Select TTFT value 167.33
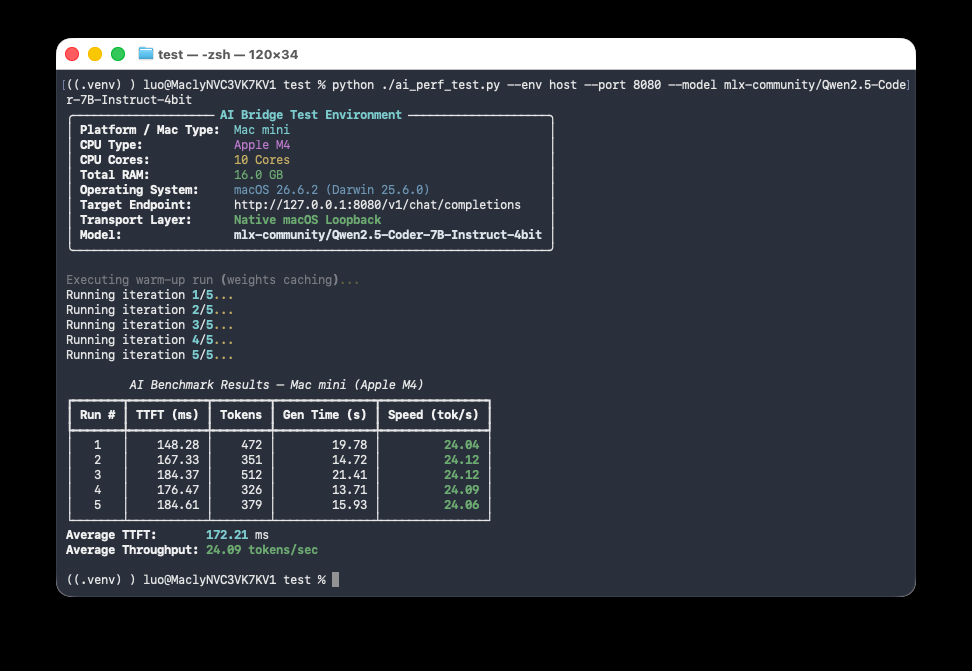 pos(178,460)
